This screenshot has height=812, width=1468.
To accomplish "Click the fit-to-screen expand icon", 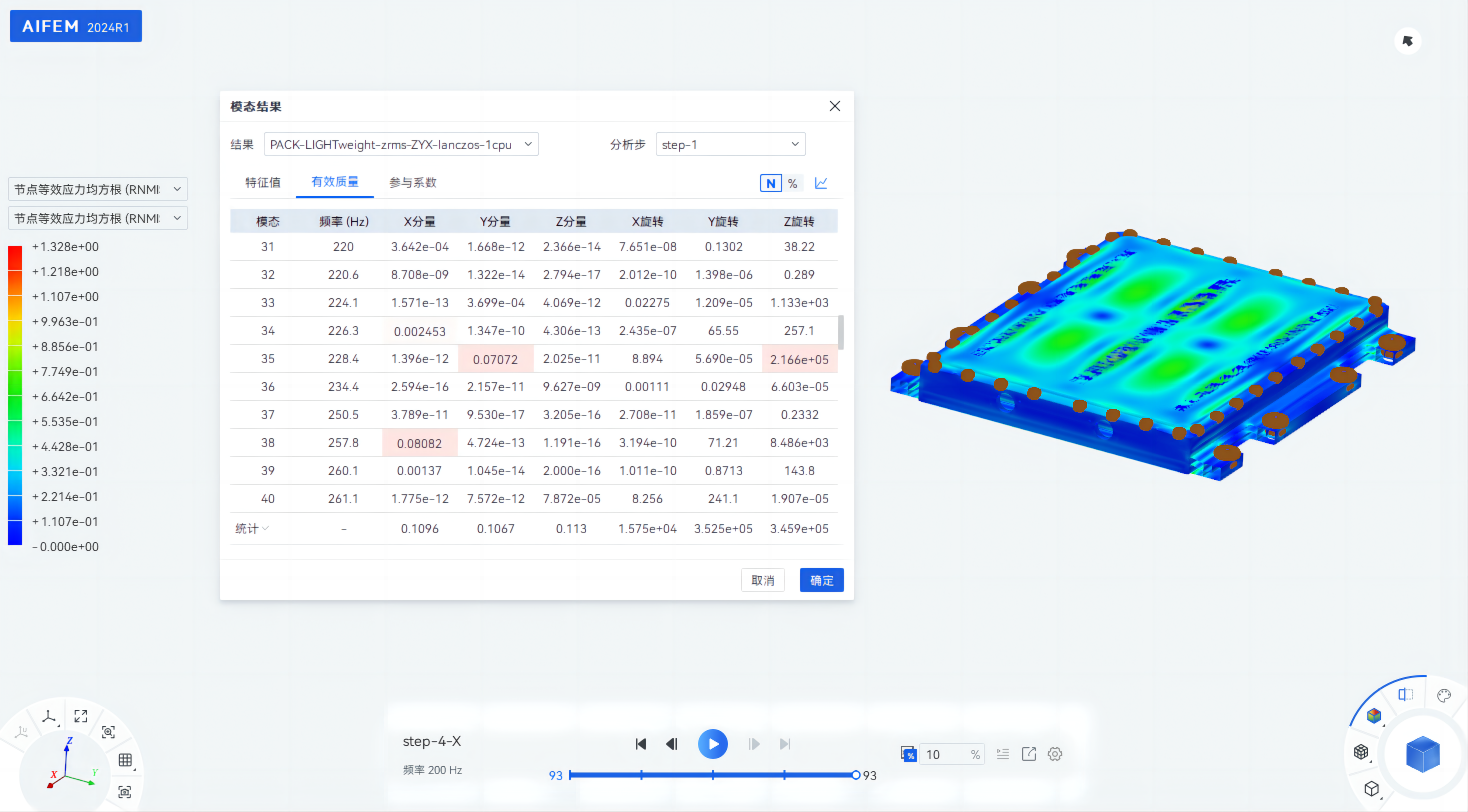I will pyautogui.click(x=81, y=716).
